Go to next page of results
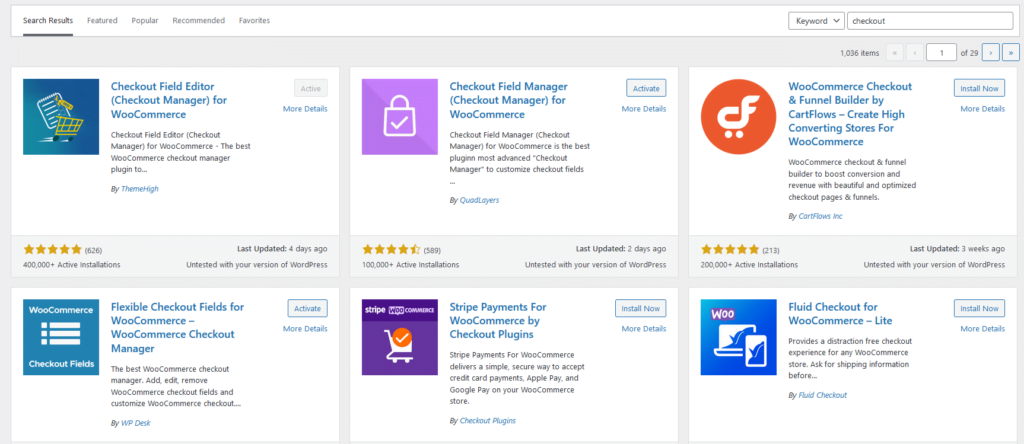Image resolution: width=1024 pixels, height=444 pixels. (x=991, y=52)
